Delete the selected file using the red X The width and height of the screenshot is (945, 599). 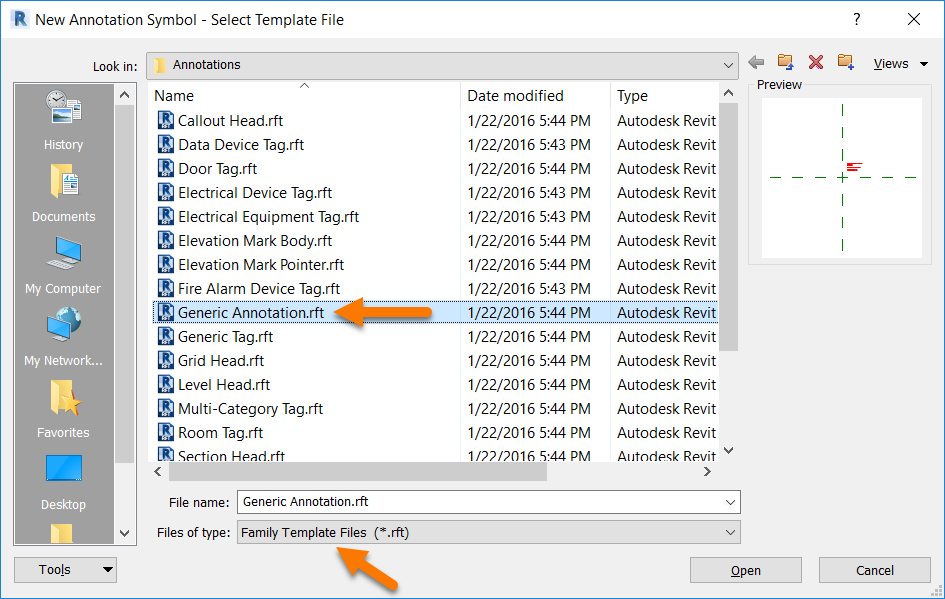[x=815, y=62]
